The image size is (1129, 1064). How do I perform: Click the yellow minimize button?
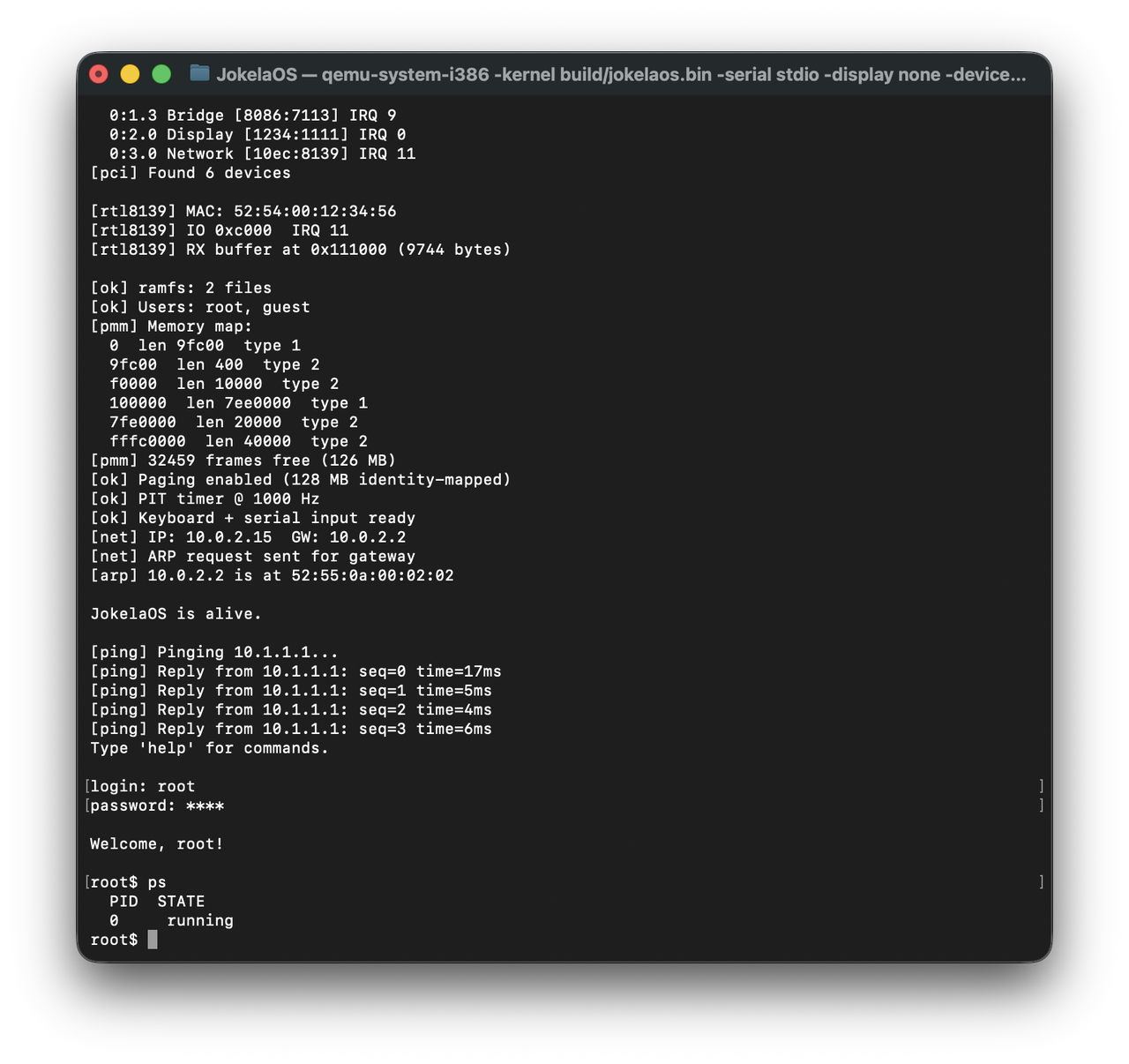130,74
